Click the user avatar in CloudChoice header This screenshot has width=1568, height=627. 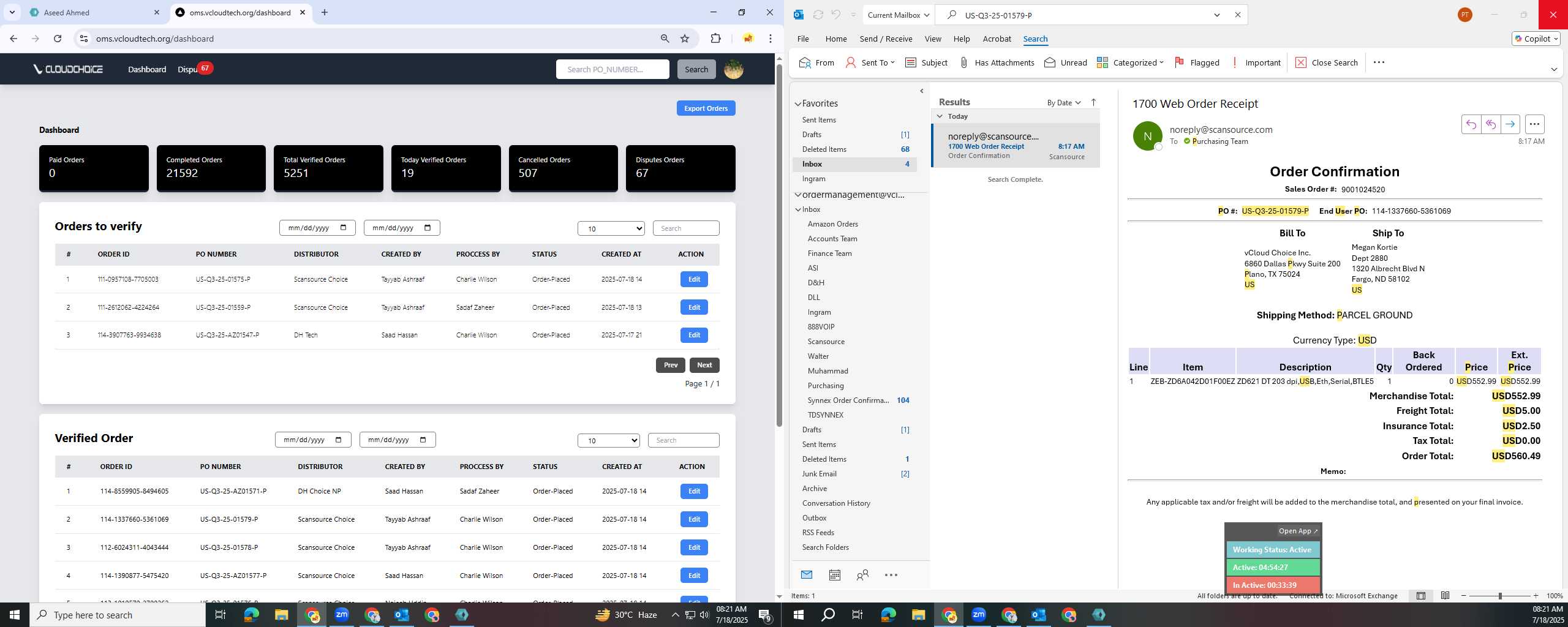pos(733,69)
